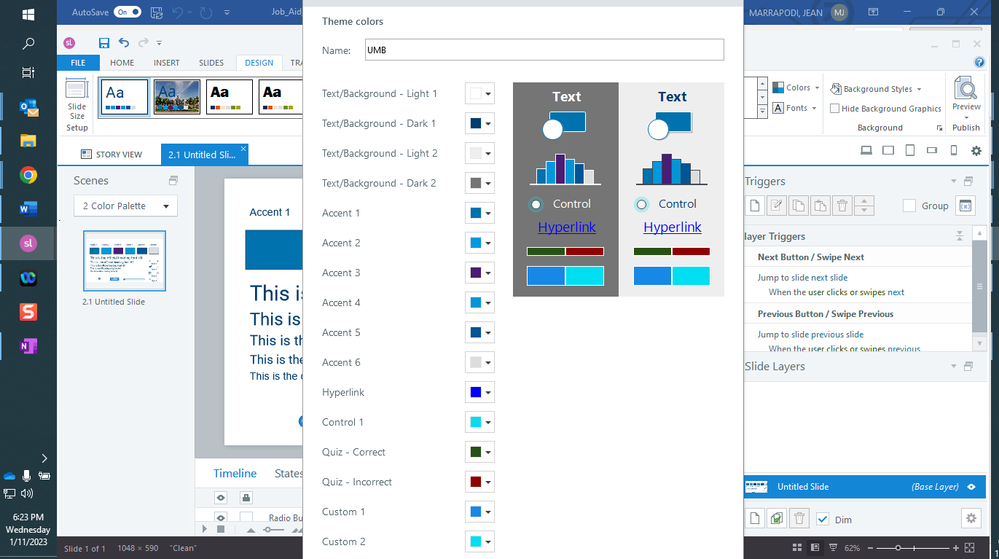Select 2.1 Untitled Slide thumbnail
The height and width of the screenshot is (559, 999).
[x=125, y=261]
